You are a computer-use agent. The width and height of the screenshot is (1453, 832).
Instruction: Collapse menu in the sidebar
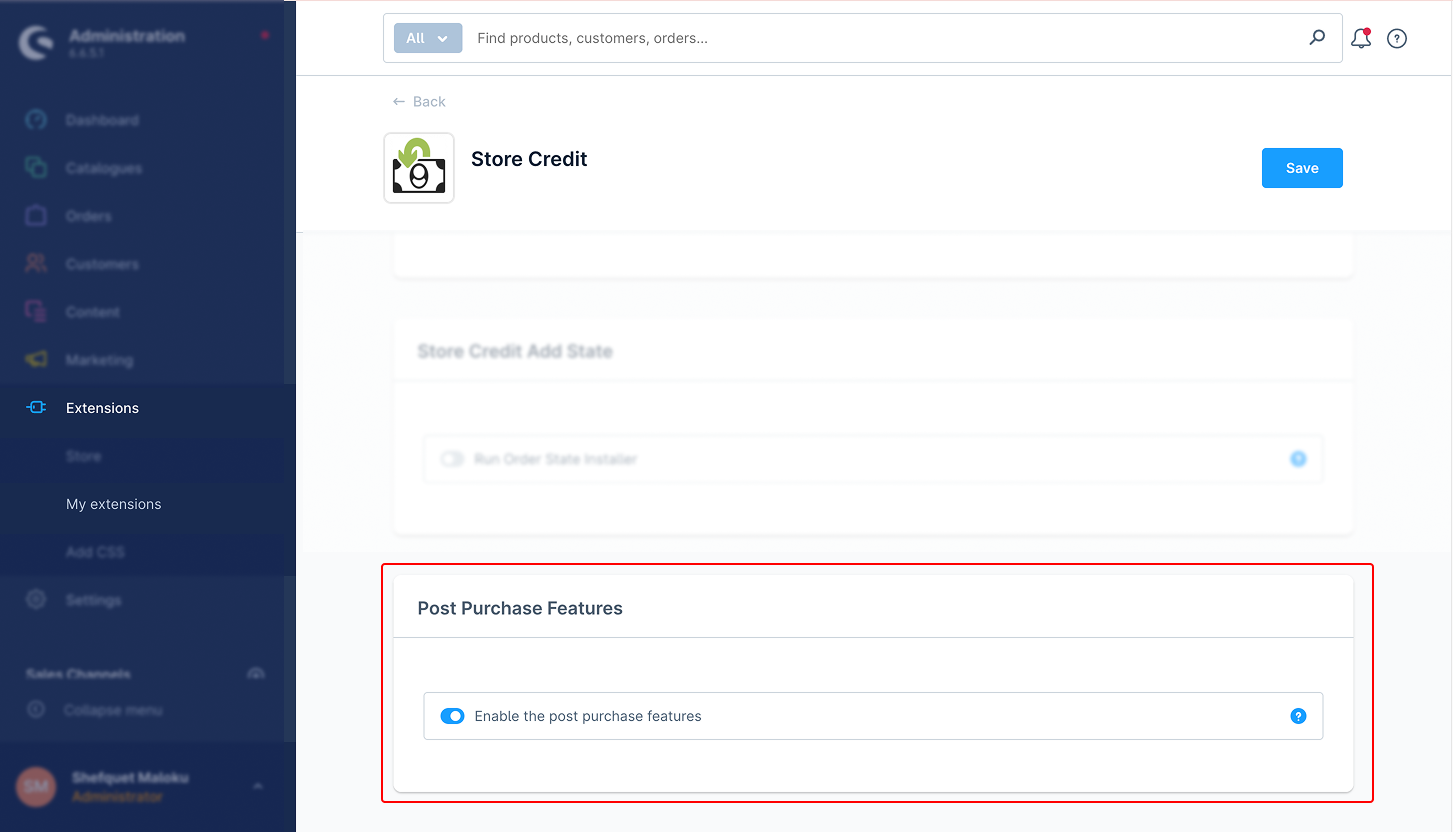pos(112,710)
